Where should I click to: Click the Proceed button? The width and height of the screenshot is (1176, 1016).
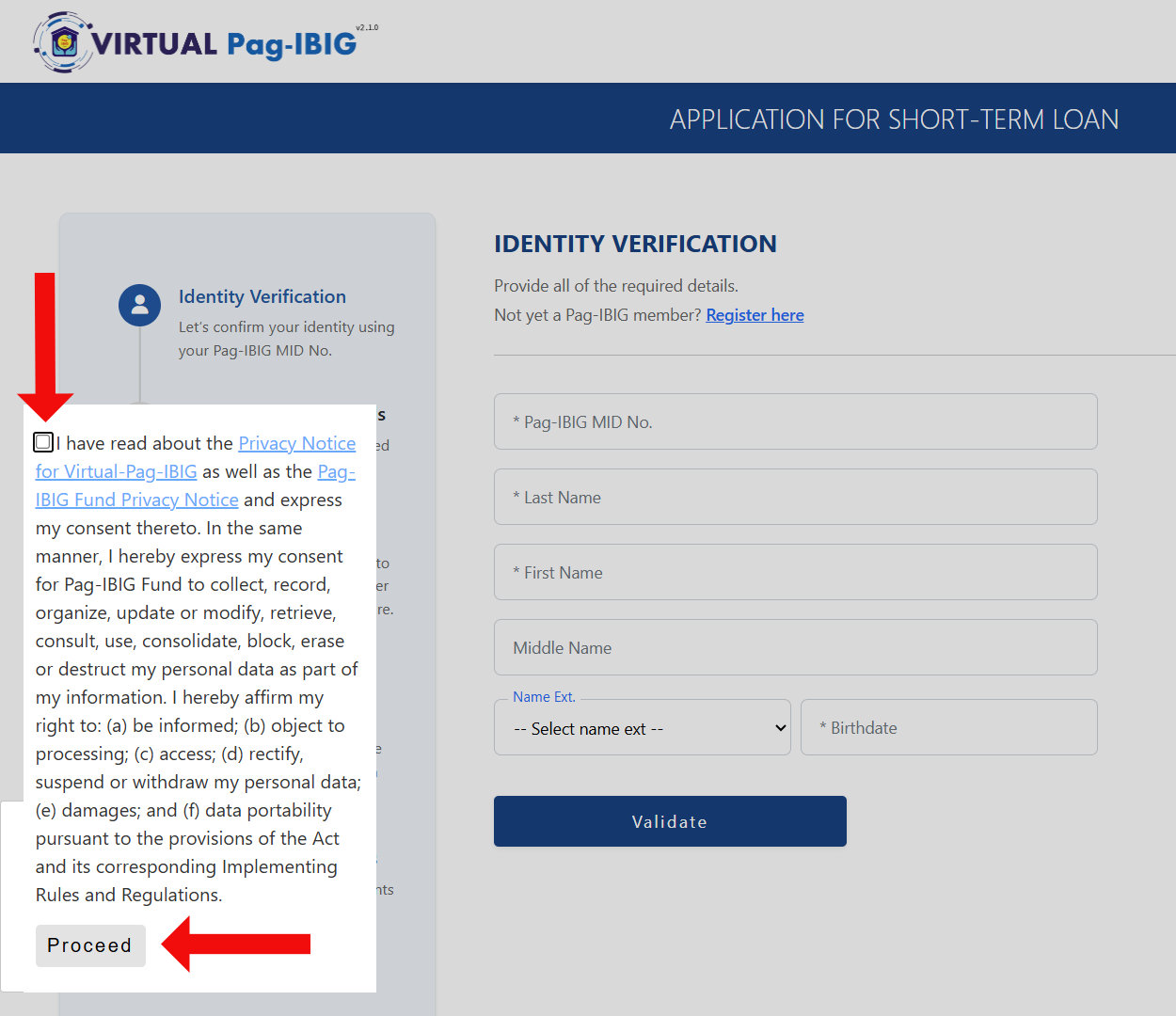coord(90,945)
